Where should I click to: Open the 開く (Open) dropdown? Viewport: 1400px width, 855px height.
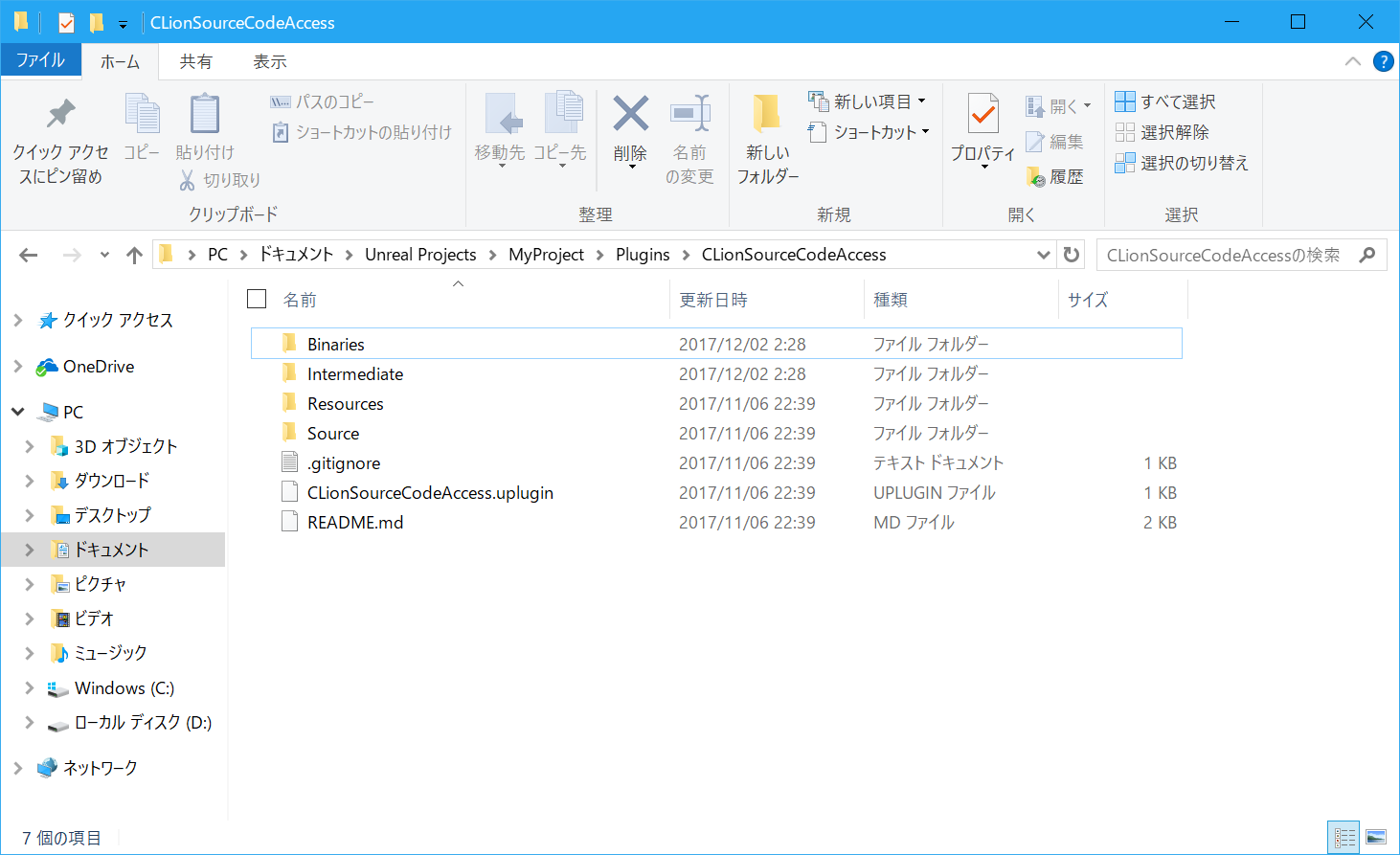(1058, 106)
